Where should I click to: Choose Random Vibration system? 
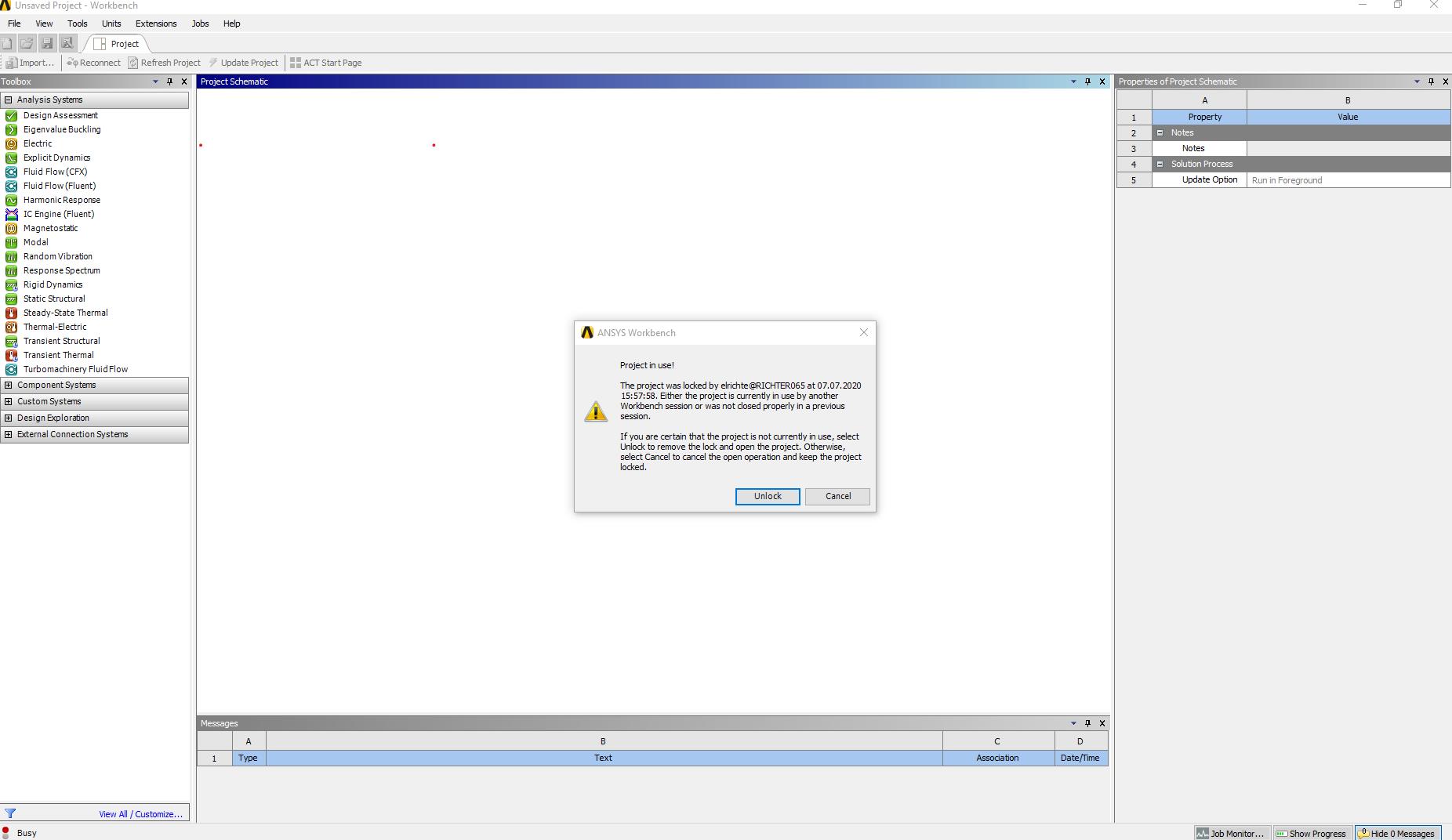57,256
